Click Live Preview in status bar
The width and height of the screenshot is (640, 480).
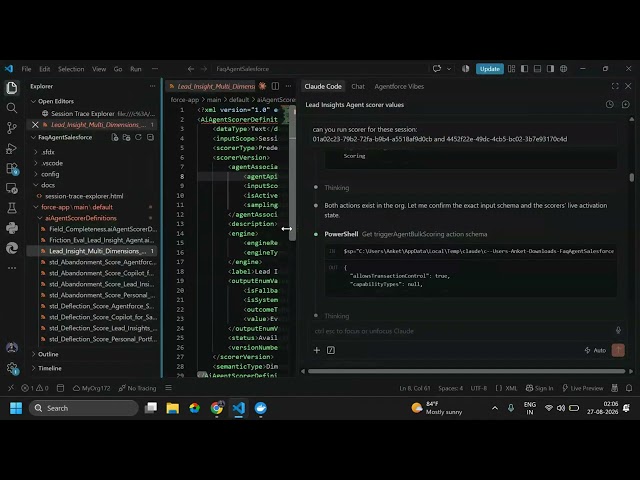[582, 388]
